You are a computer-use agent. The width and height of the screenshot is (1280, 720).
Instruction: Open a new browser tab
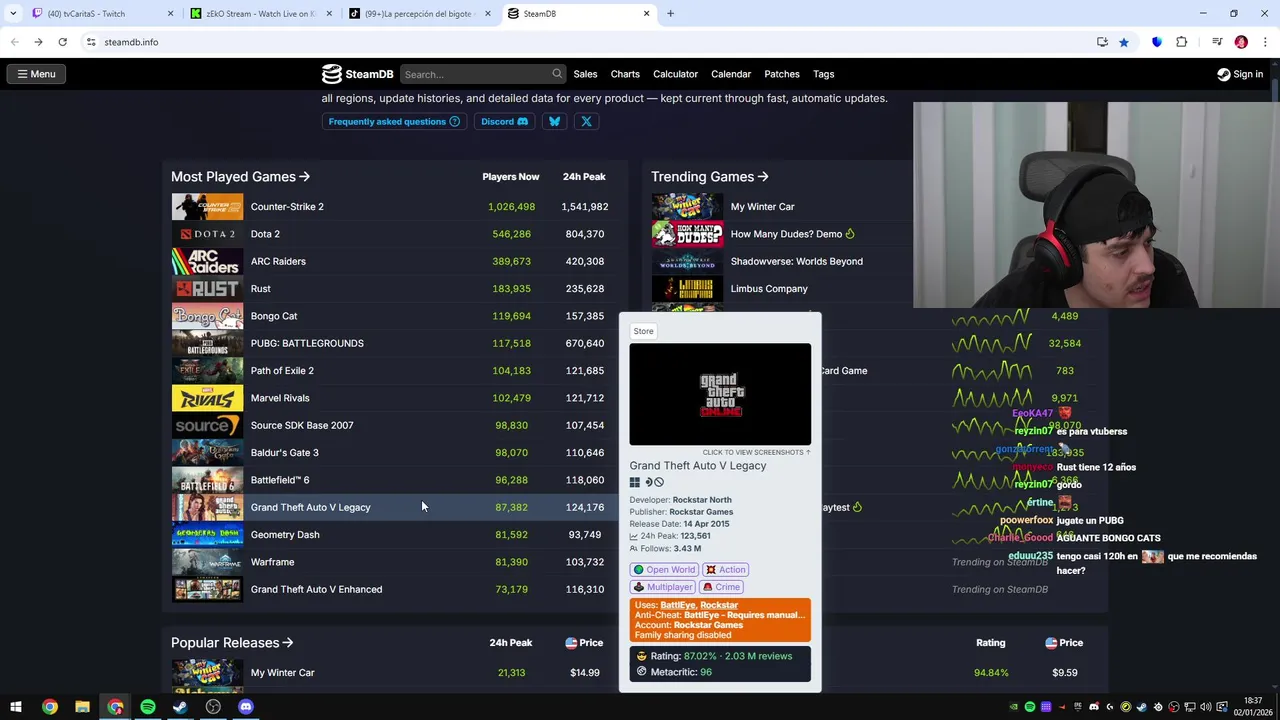click(671, 14)
